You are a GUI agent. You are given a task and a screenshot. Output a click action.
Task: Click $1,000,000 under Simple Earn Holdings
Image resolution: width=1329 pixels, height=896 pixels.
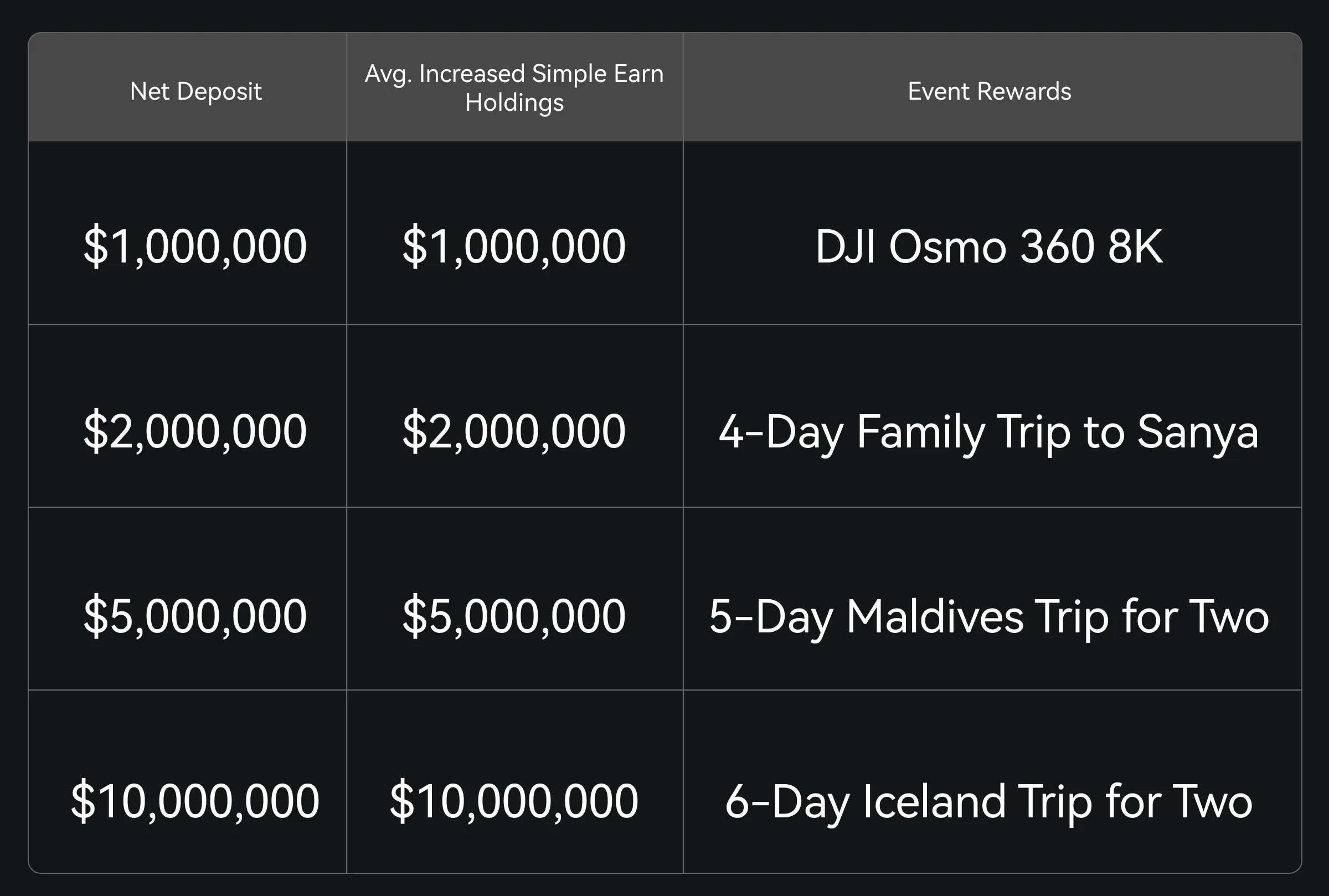click(x=514, y=246)
